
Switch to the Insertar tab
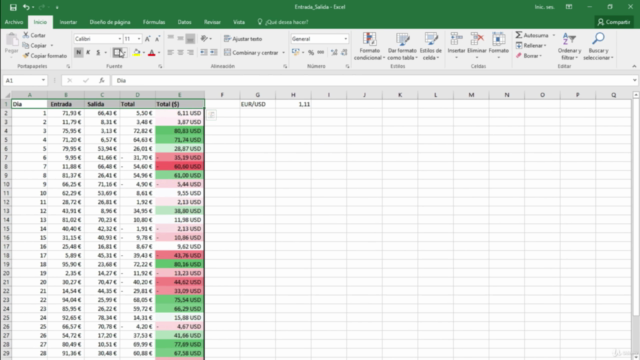click(68, 22)
